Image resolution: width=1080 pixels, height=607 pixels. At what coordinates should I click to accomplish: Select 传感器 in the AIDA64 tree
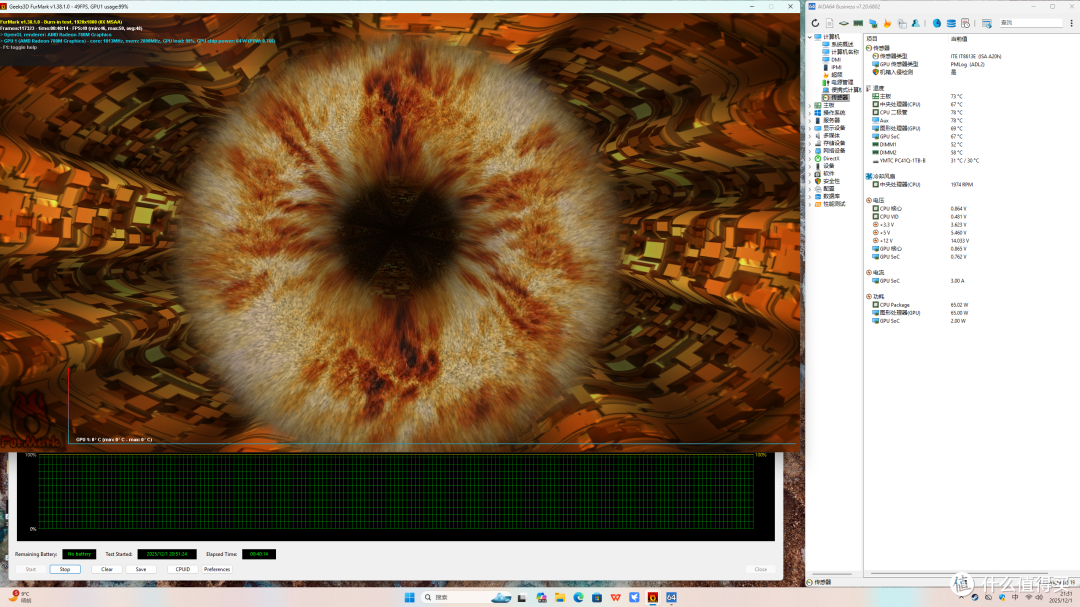point(835,98)
